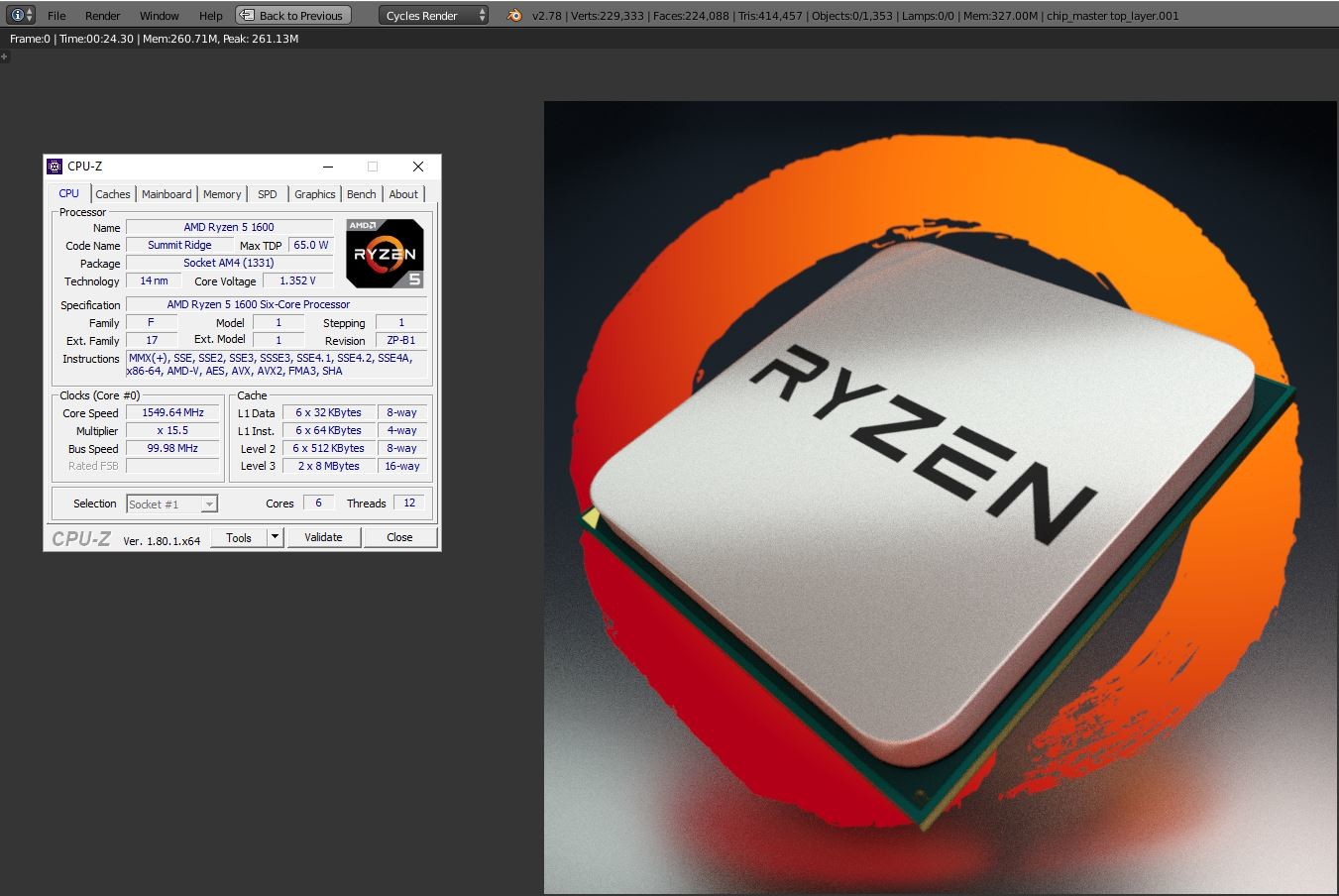This screenshot has height=896, width=1339.
Task: Open the File menu in Blender
Action: pyautogui.click(x=56, y=15)
